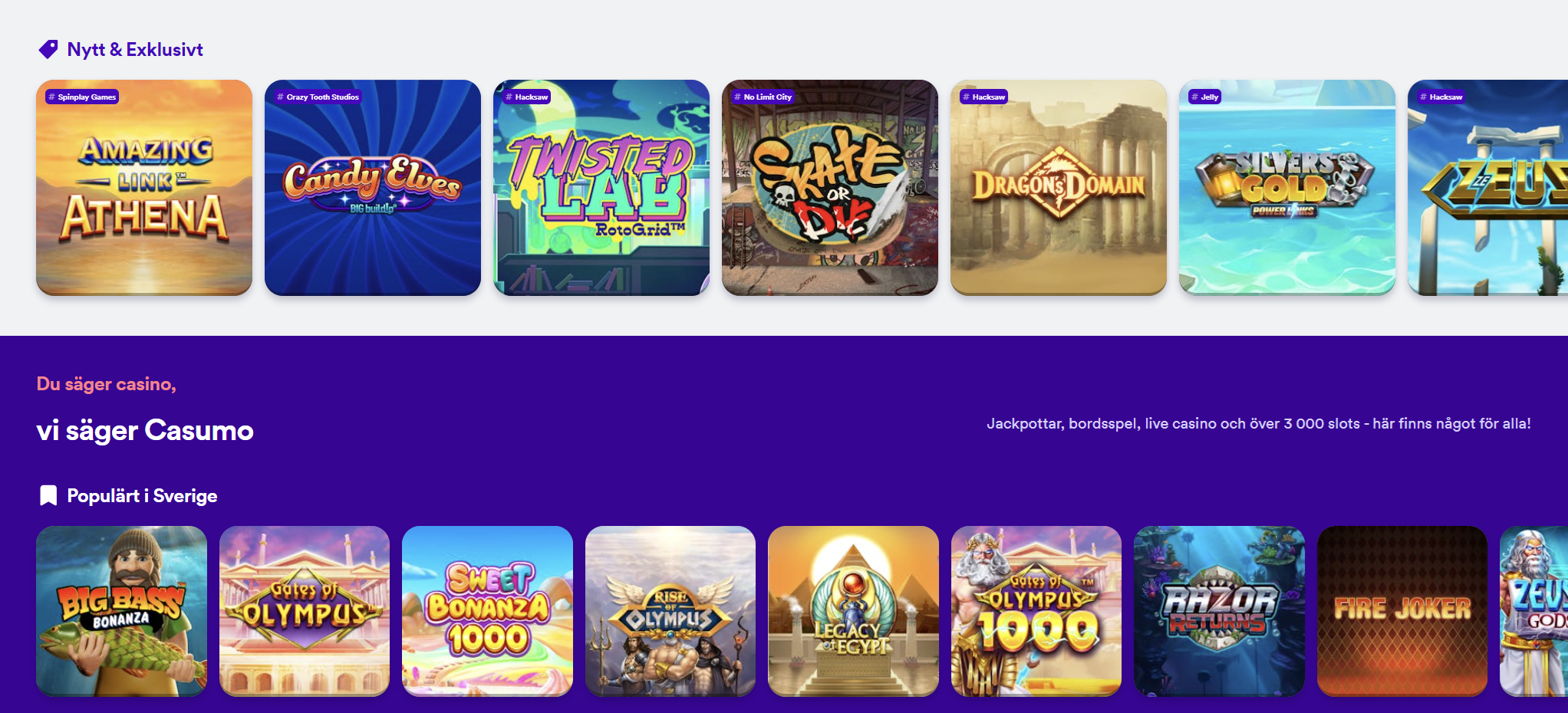Viewport: 1568px width, 713px height.
Task: Open the Fire Joker game
Action: point(1402,611)
